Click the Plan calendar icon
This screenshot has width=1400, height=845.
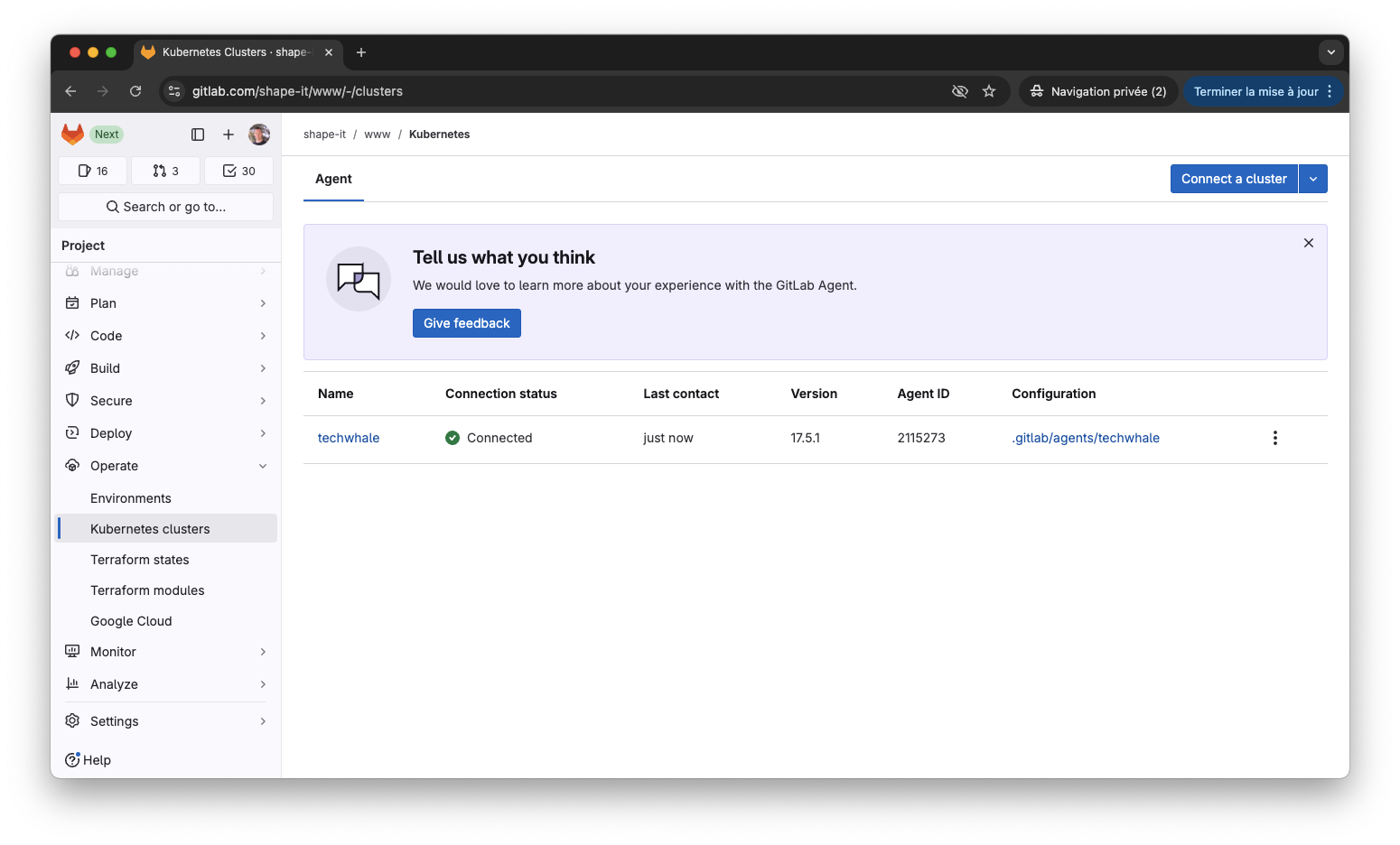pos(72,303)
